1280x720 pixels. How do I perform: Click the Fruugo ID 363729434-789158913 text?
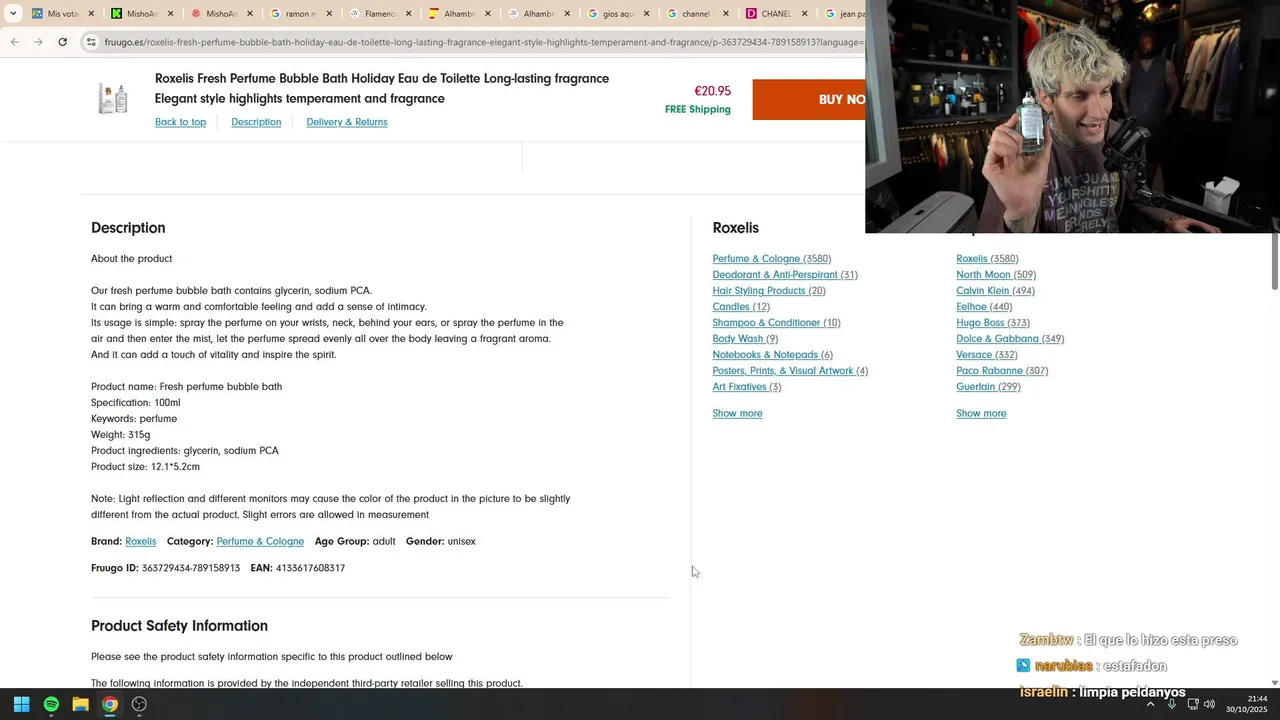(191, 568)
